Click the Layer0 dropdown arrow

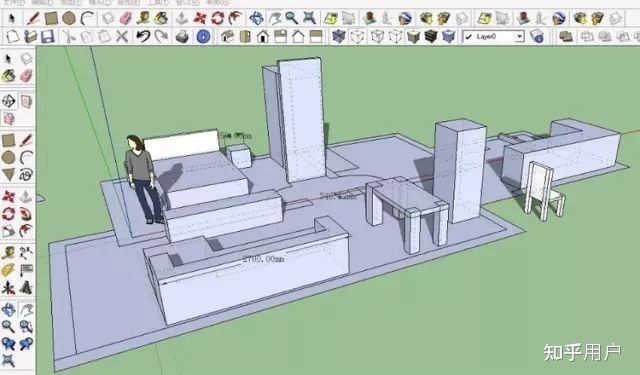click(519, 37)
